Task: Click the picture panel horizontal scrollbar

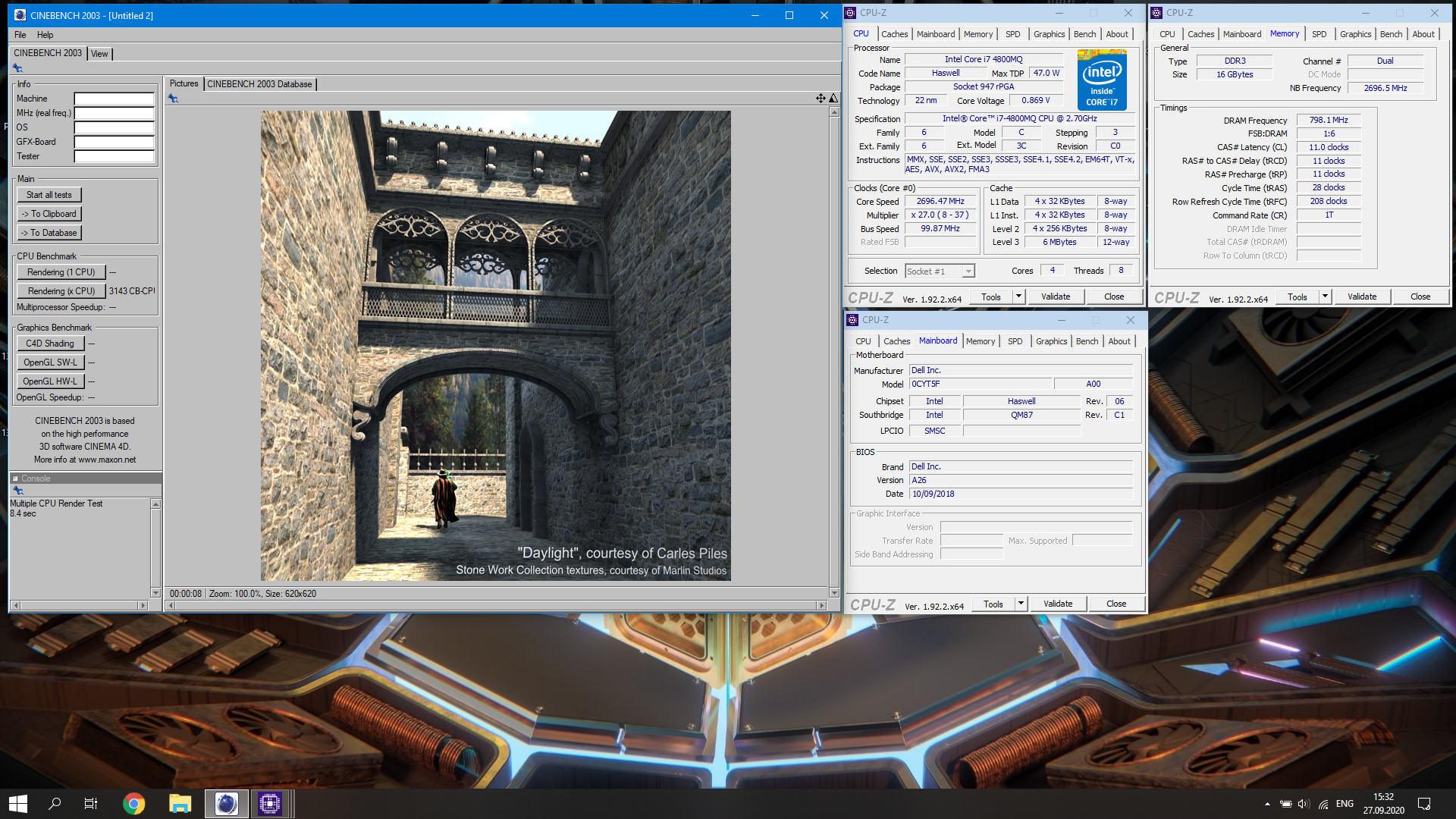Action: tap(496, 605)
